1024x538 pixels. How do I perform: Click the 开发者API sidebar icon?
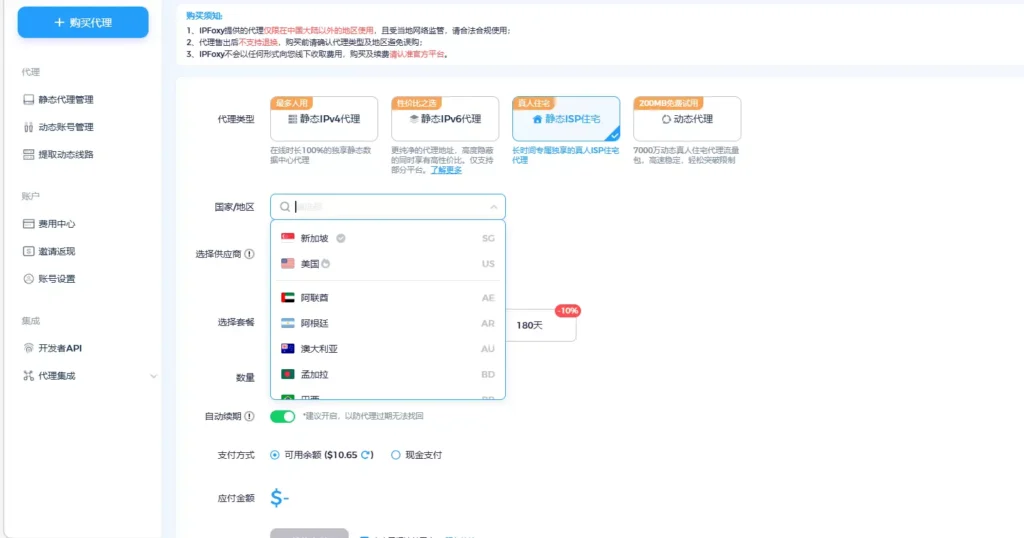tap(28, 348)
